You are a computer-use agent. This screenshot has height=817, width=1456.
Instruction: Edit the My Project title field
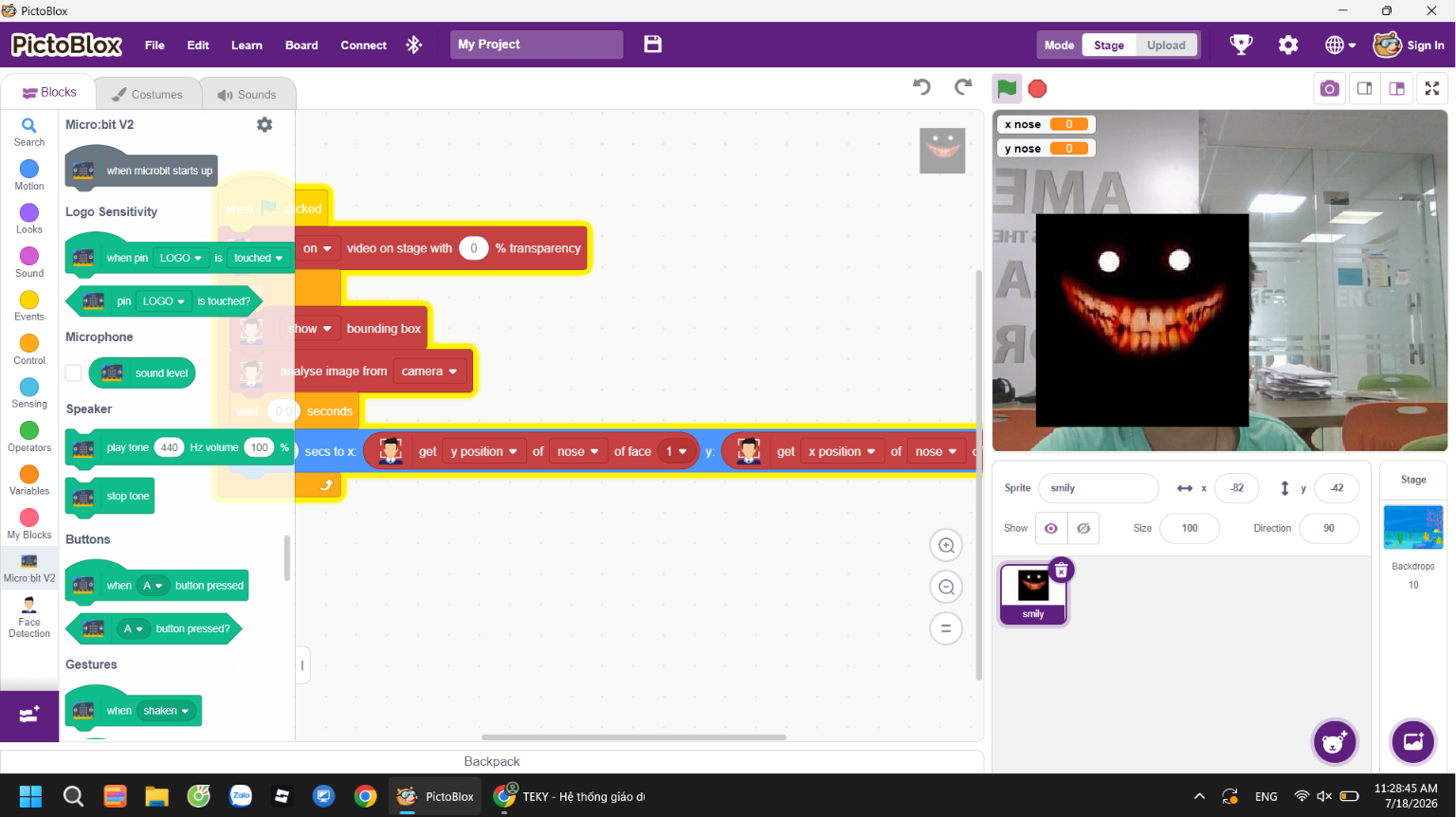[537, 45]
